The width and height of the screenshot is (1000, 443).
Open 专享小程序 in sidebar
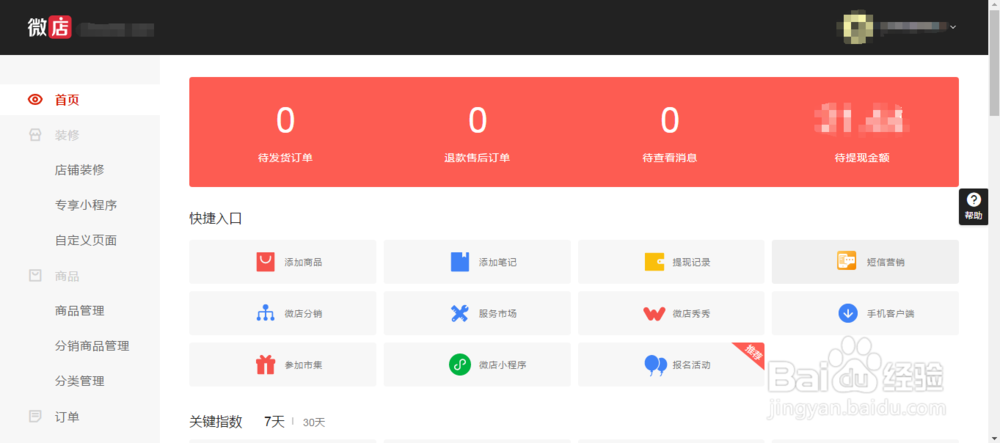[86, 205]
